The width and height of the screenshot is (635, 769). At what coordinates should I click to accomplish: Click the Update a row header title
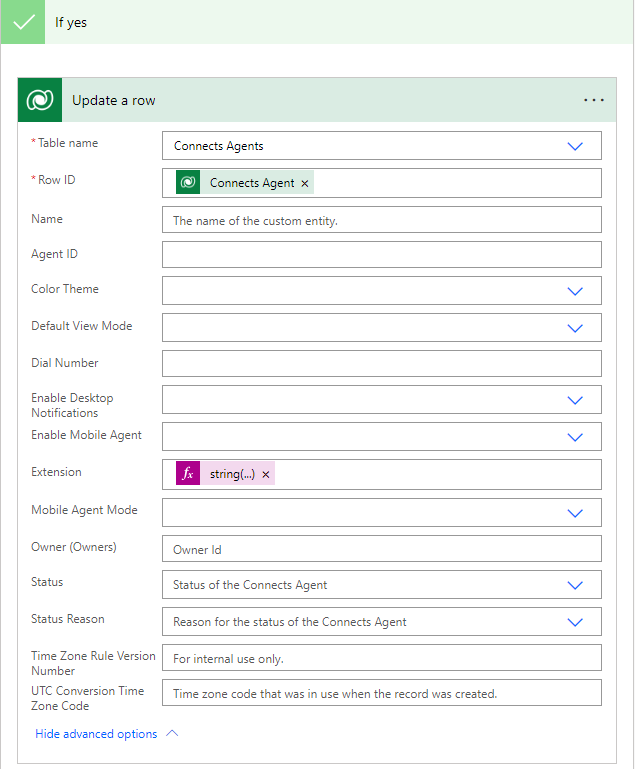click(x=114, y=100)
